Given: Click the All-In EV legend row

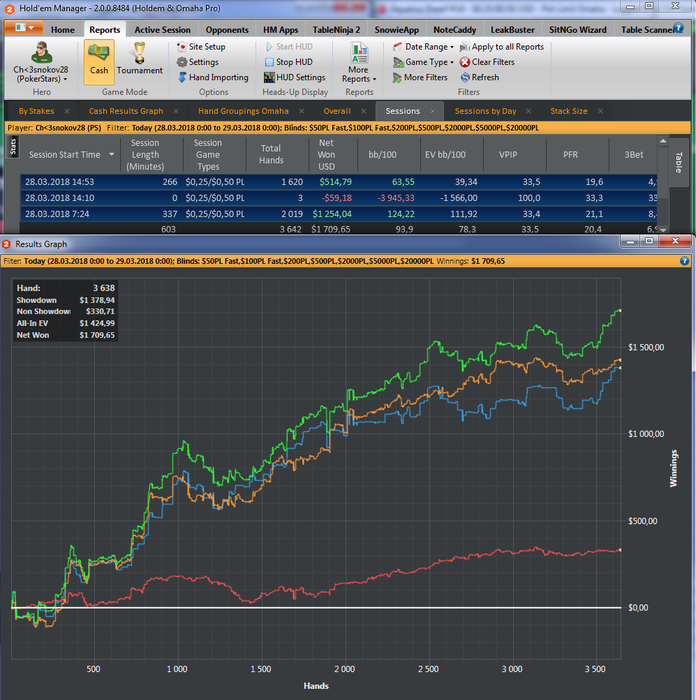Looking at the screenshot, I should pyautogui.click(x=66, y=323).
